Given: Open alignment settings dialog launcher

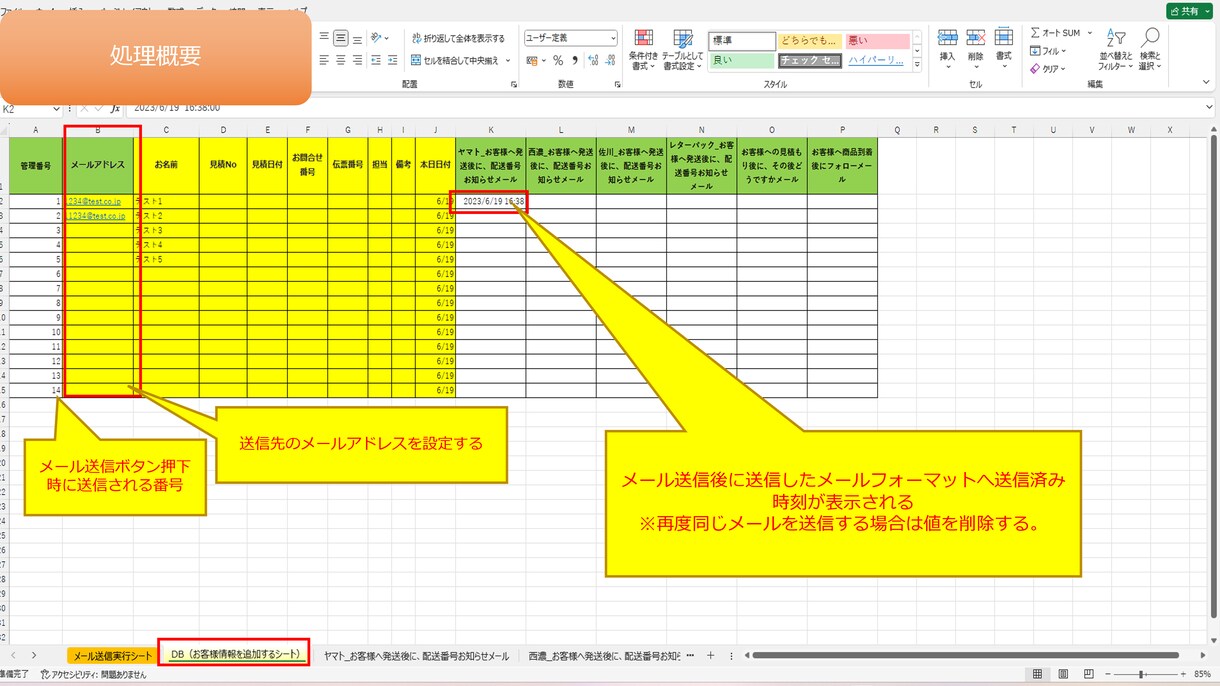Looking at the screenshot, I should pyautogui.click(x=514, y=85).
